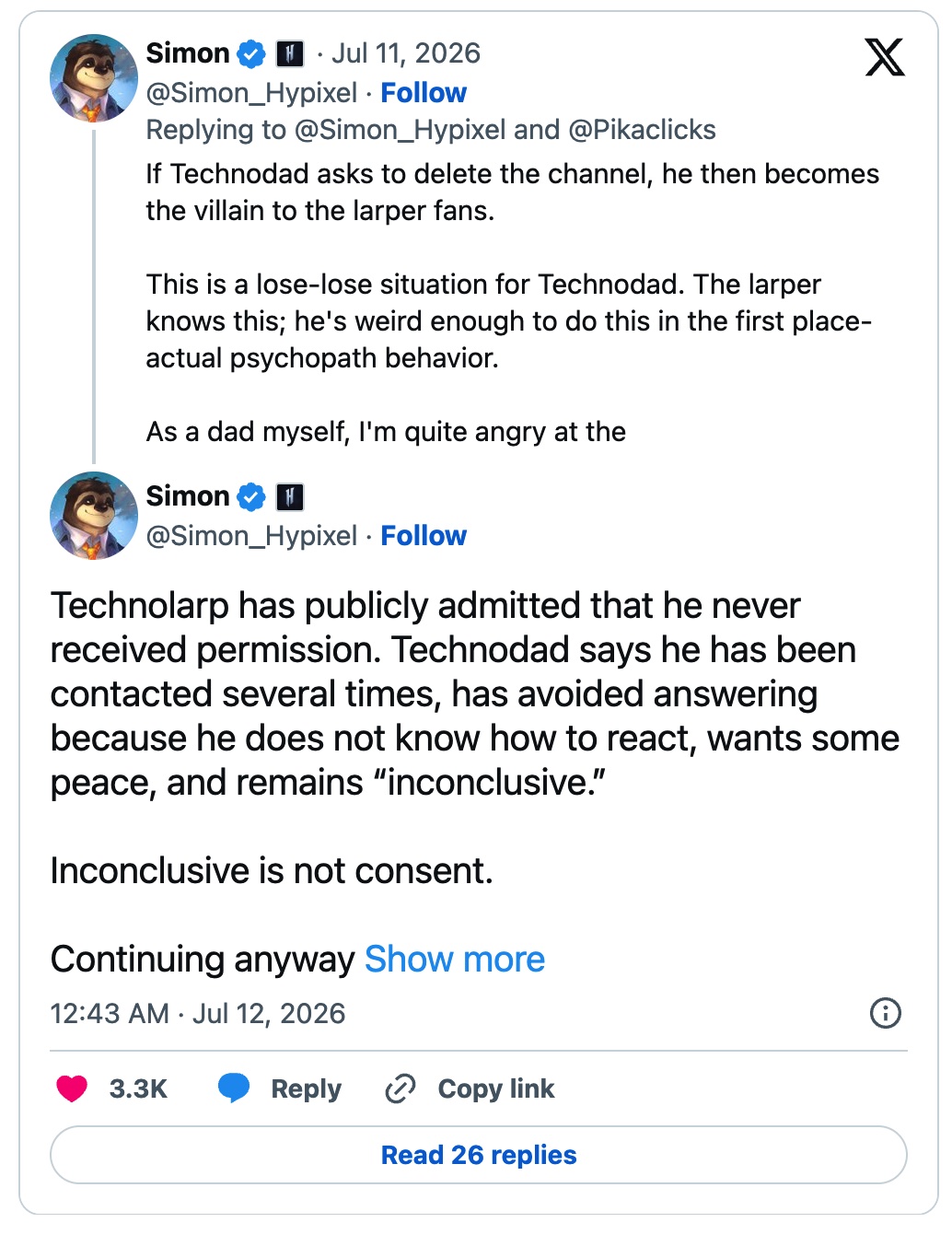
Task: Click the verified badge in the main tweet
Action: (x=251, y=497)
